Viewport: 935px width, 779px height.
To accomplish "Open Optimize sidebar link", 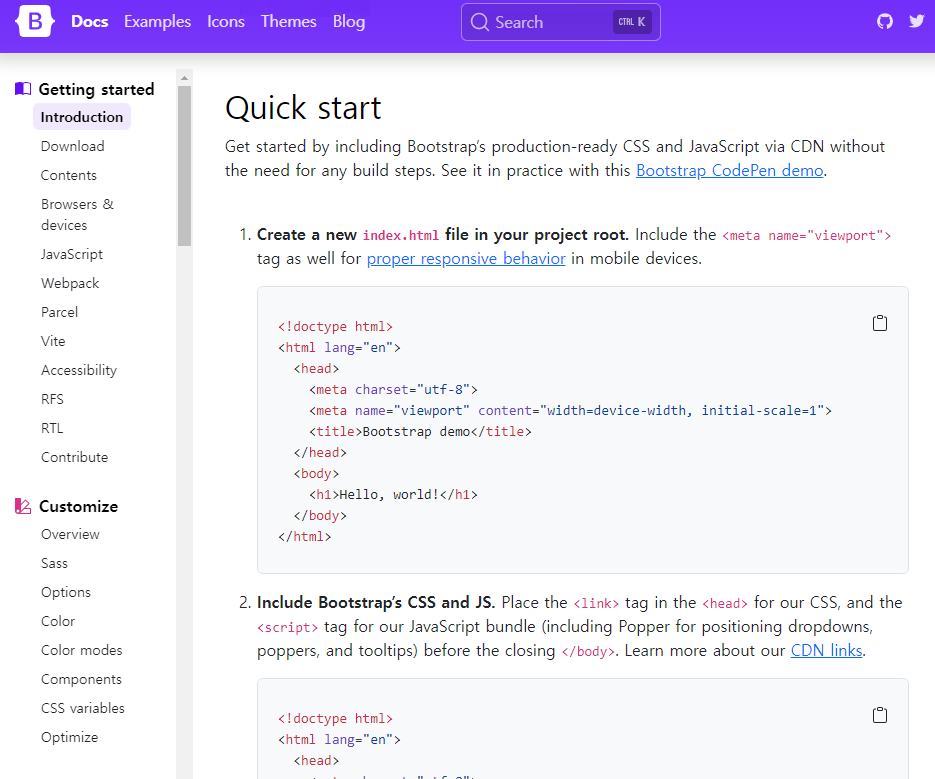I will point(69,737).
